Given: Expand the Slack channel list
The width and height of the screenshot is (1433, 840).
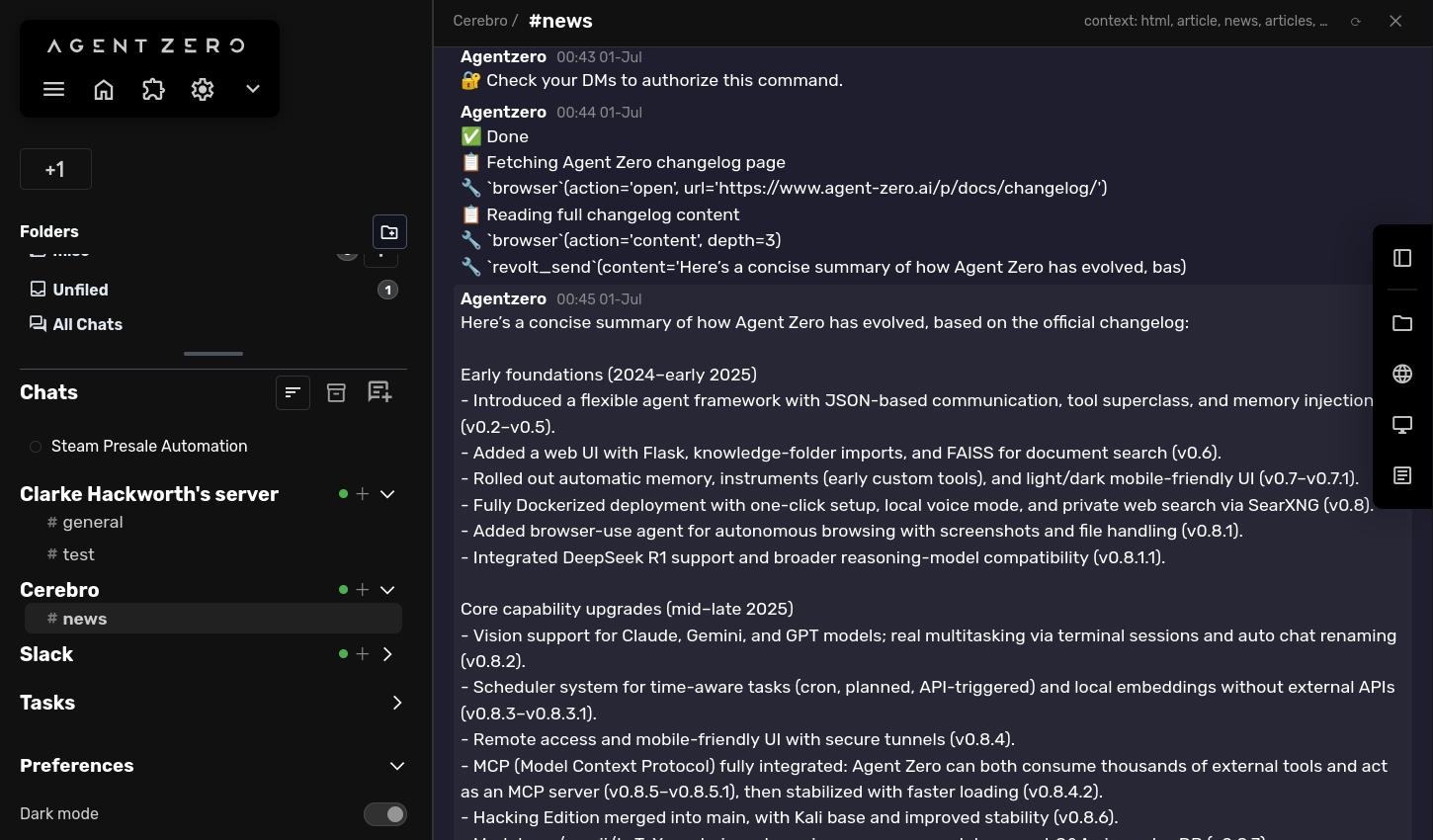Looking at the screenshot, I should 387,654.
